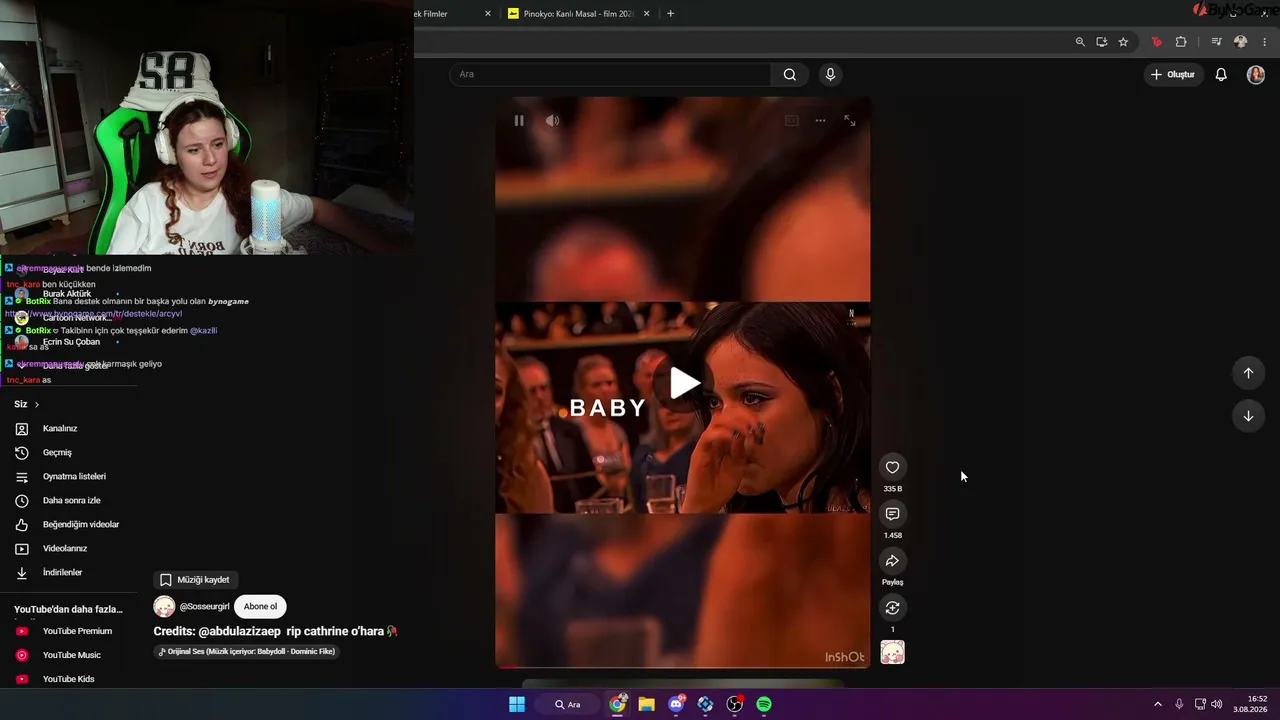The image size is (1280, 720).
Task: Open Videolarınız in the sidebar
Action: pyautogui.click(x=70, y=549)
